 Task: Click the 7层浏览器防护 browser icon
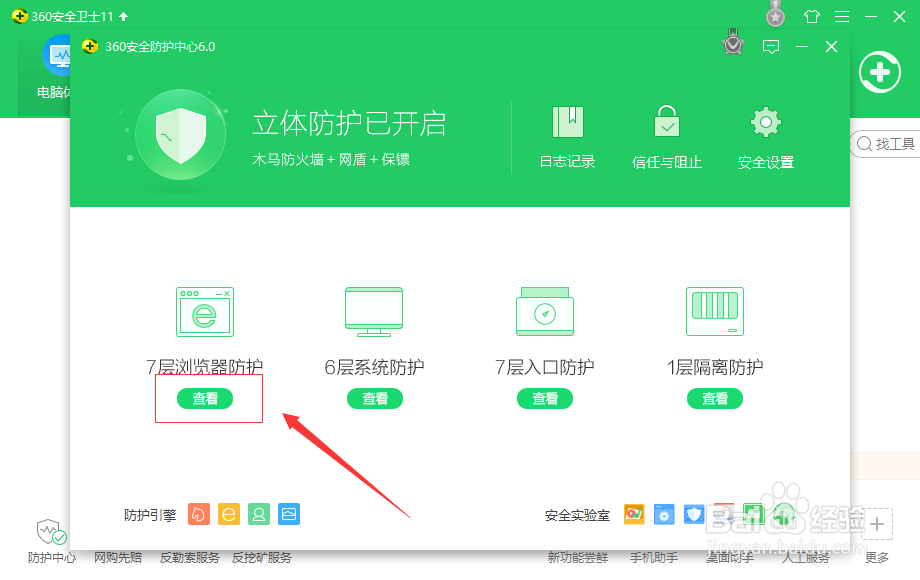point(205,311)
